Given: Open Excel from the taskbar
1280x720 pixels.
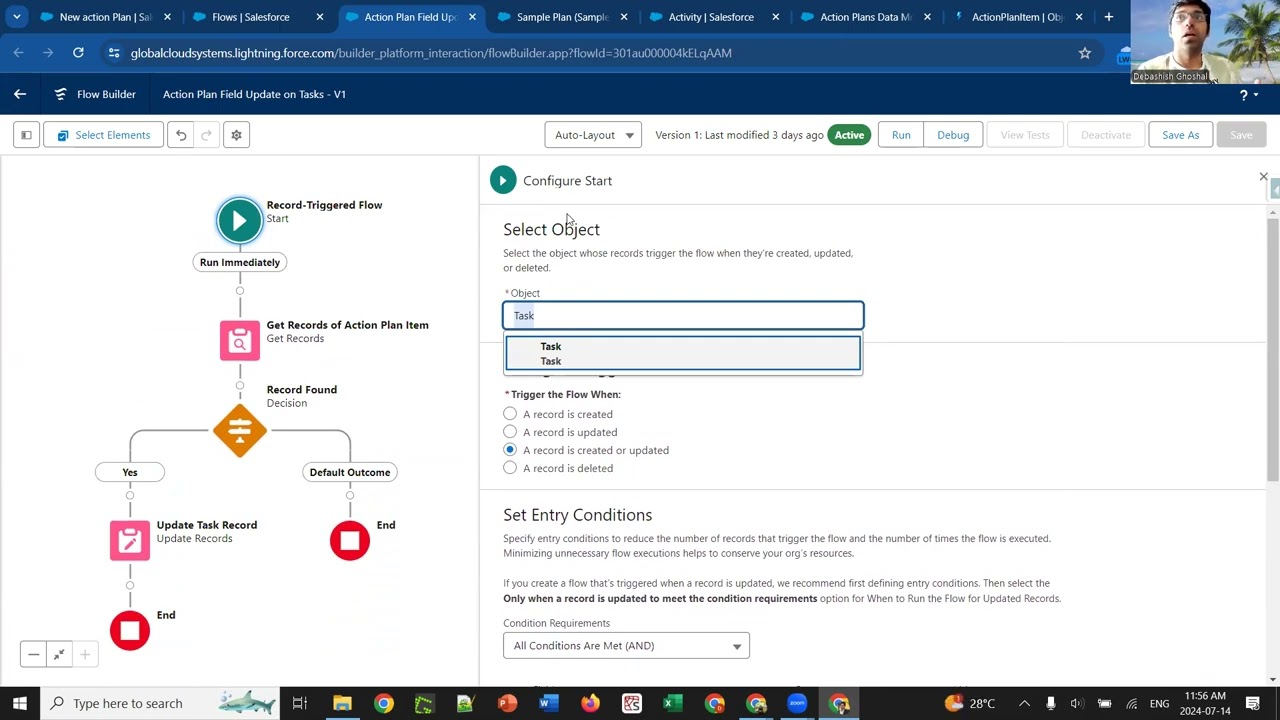Looking at the screenshot, I should [673, 703].
